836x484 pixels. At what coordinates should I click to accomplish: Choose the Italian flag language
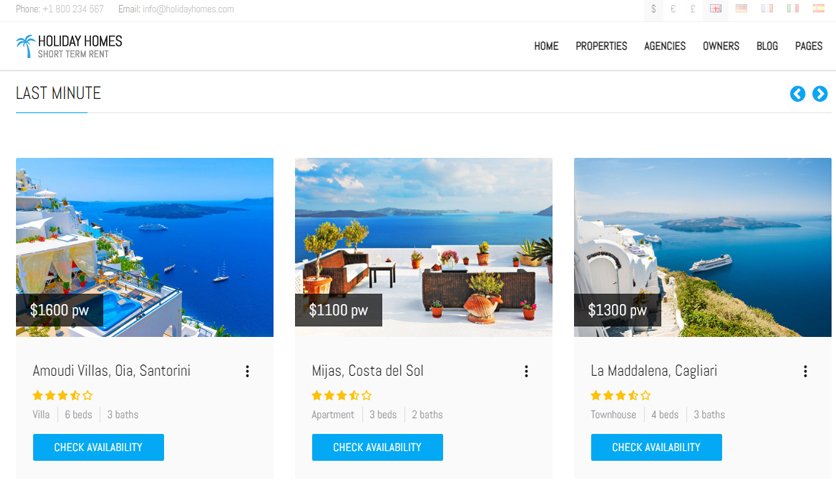(x=793, y=9)
